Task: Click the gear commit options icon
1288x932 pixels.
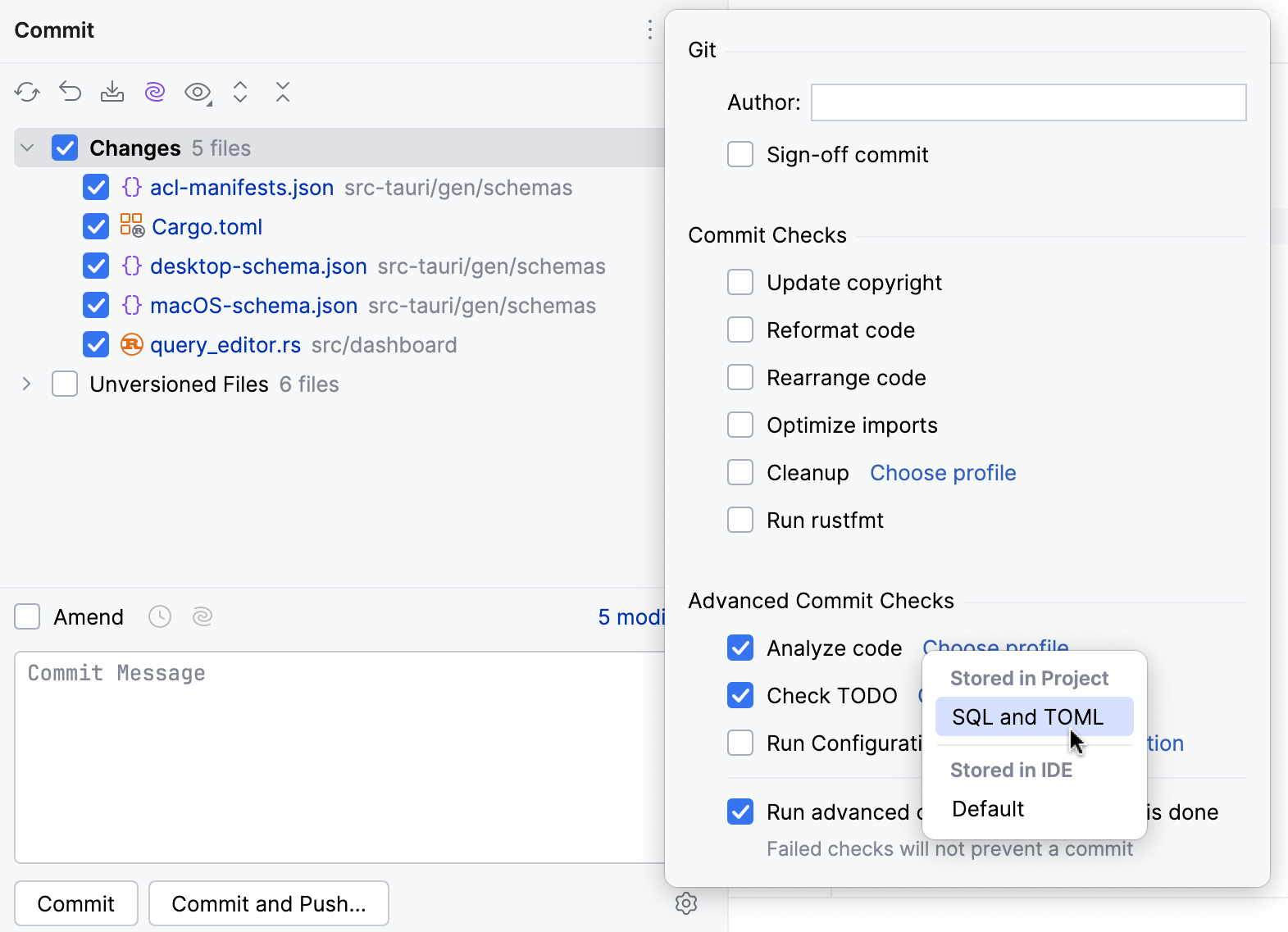Action: pos(686,903)
